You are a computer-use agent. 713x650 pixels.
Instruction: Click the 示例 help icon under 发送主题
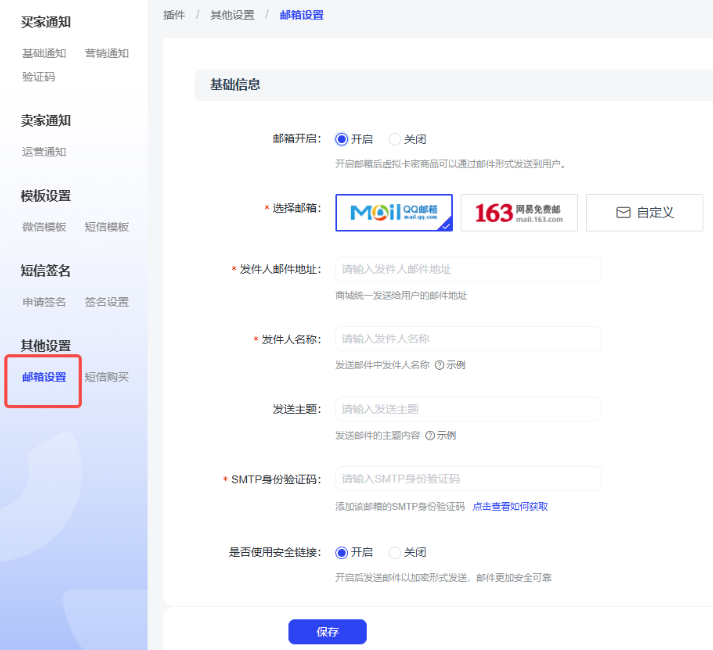[430, 435]
